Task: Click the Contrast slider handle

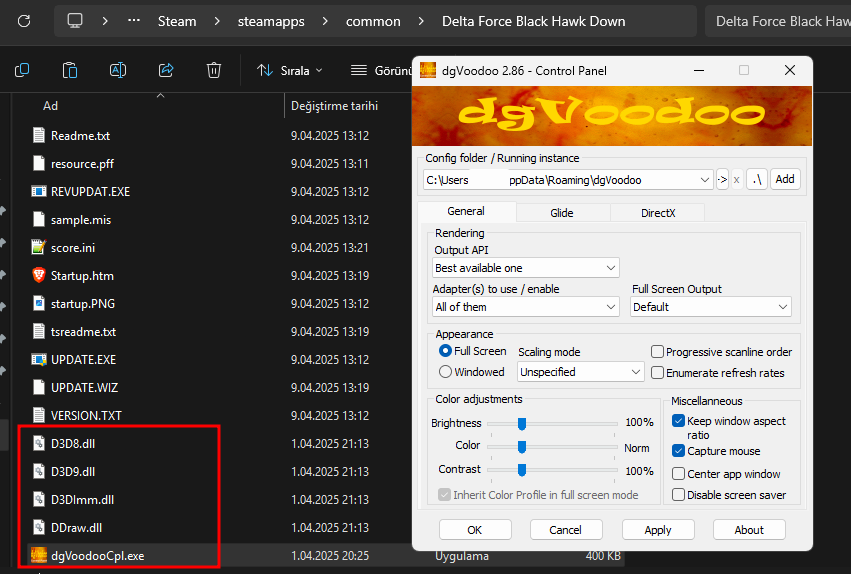Action: click(x=522, y=470)
